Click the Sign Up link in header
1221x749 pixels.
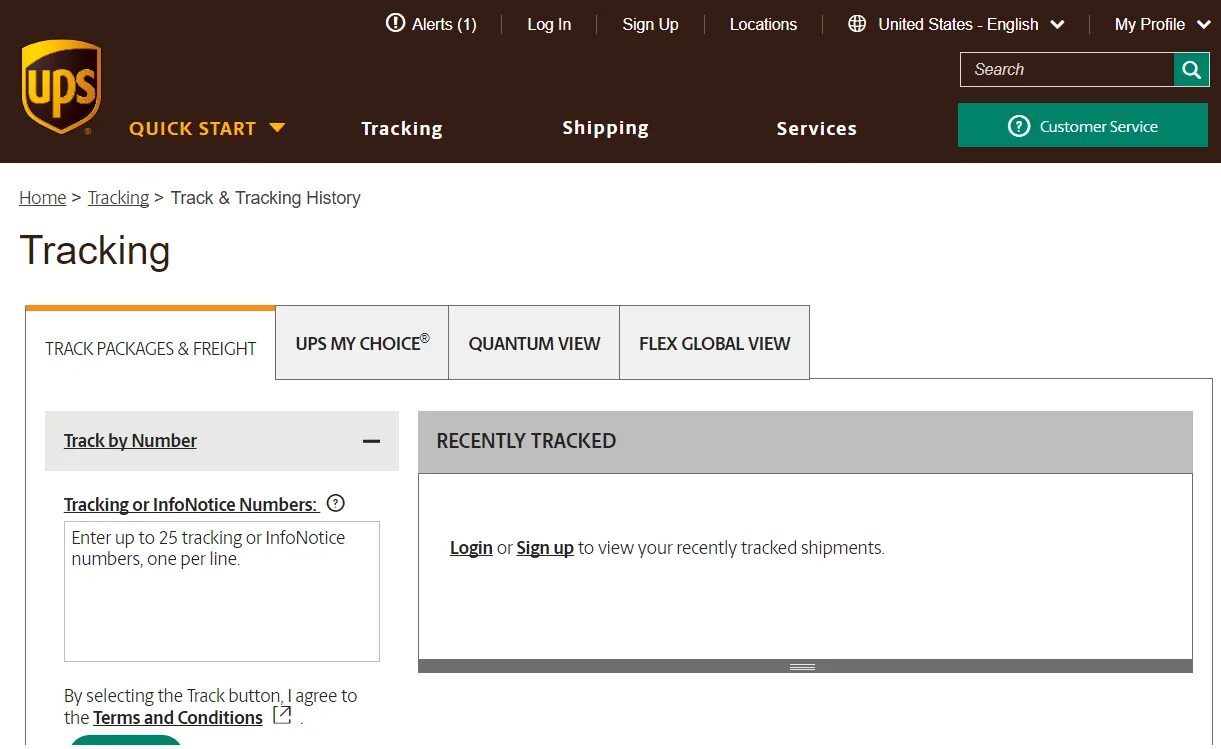tap(650, 24)
